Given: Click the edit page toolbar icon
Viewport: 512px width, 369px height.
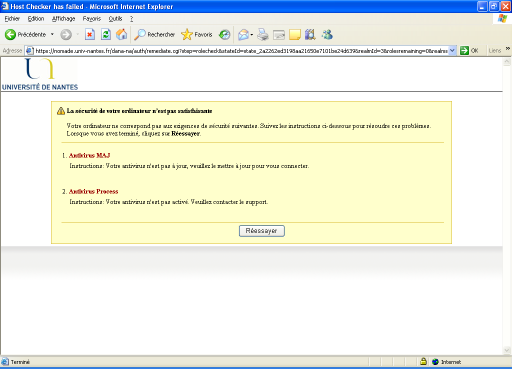Looking at the screenshot, I should 279,35.
